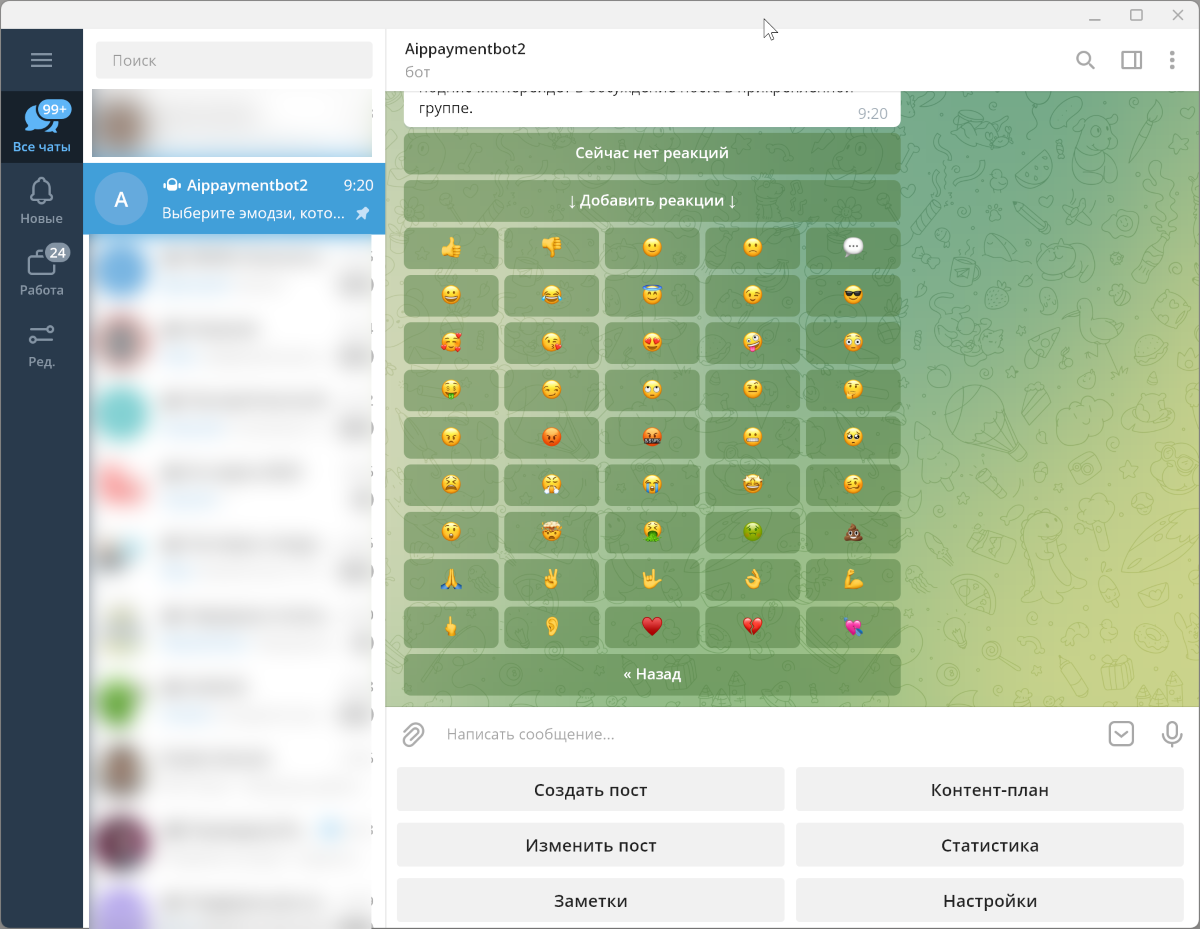This screenshot has width=1200, height=929.
Task: Choose the pile of poo emoji
Action: 853,532
